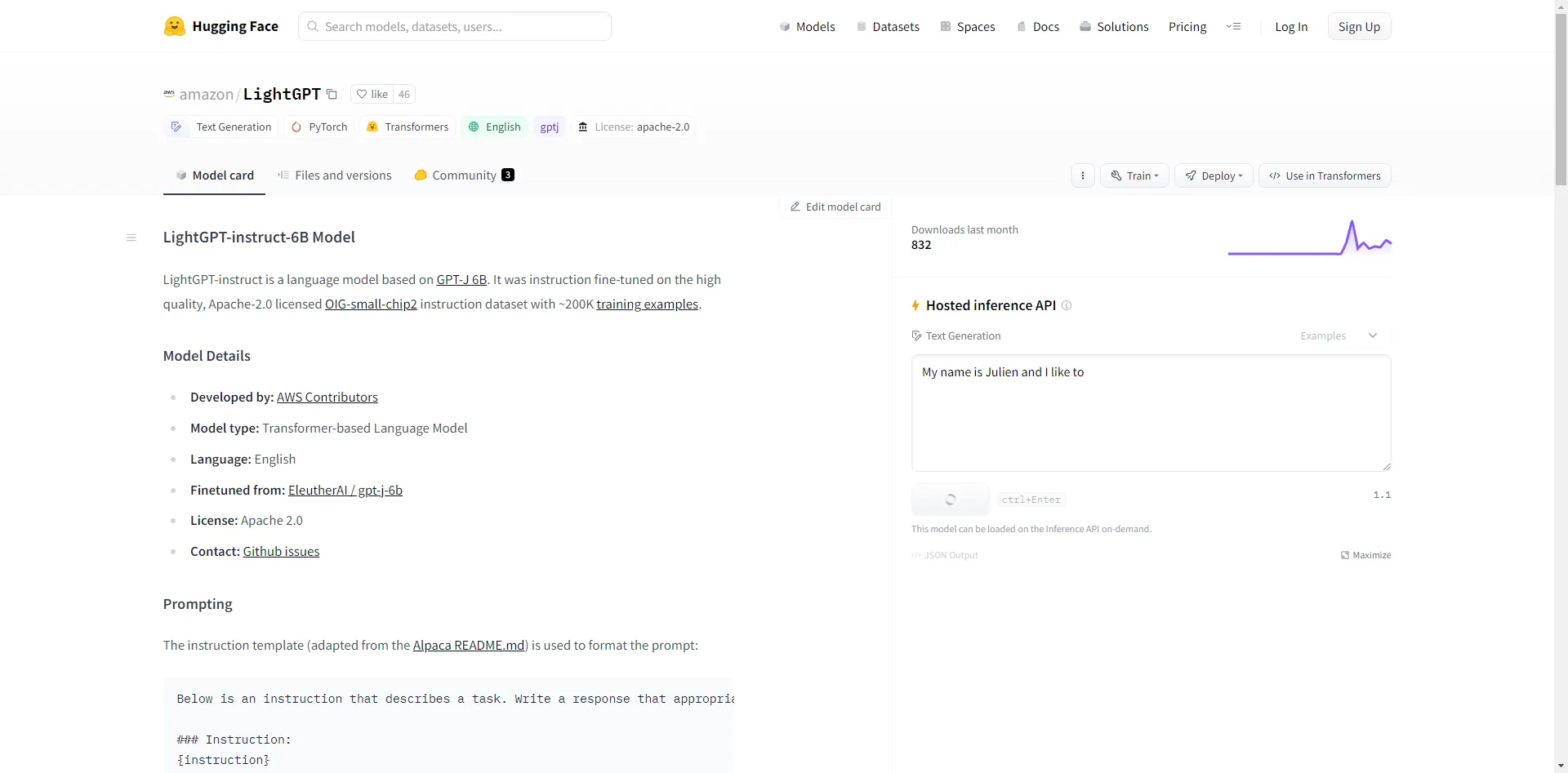Open the Examples dropdown in inference widget
The width and height of the screenshot is (1568, 773).
coord(1339,335)
